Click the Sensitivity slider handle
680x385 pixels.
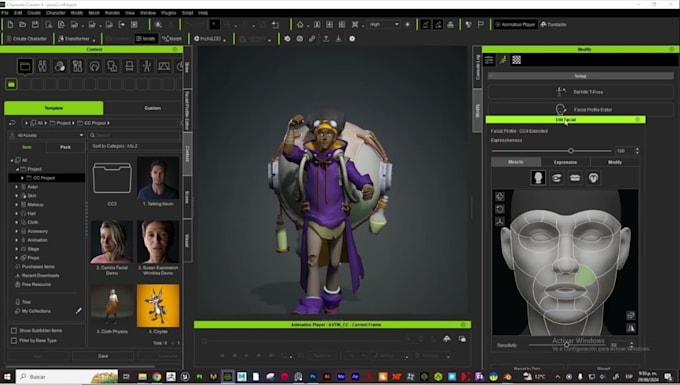566,346
